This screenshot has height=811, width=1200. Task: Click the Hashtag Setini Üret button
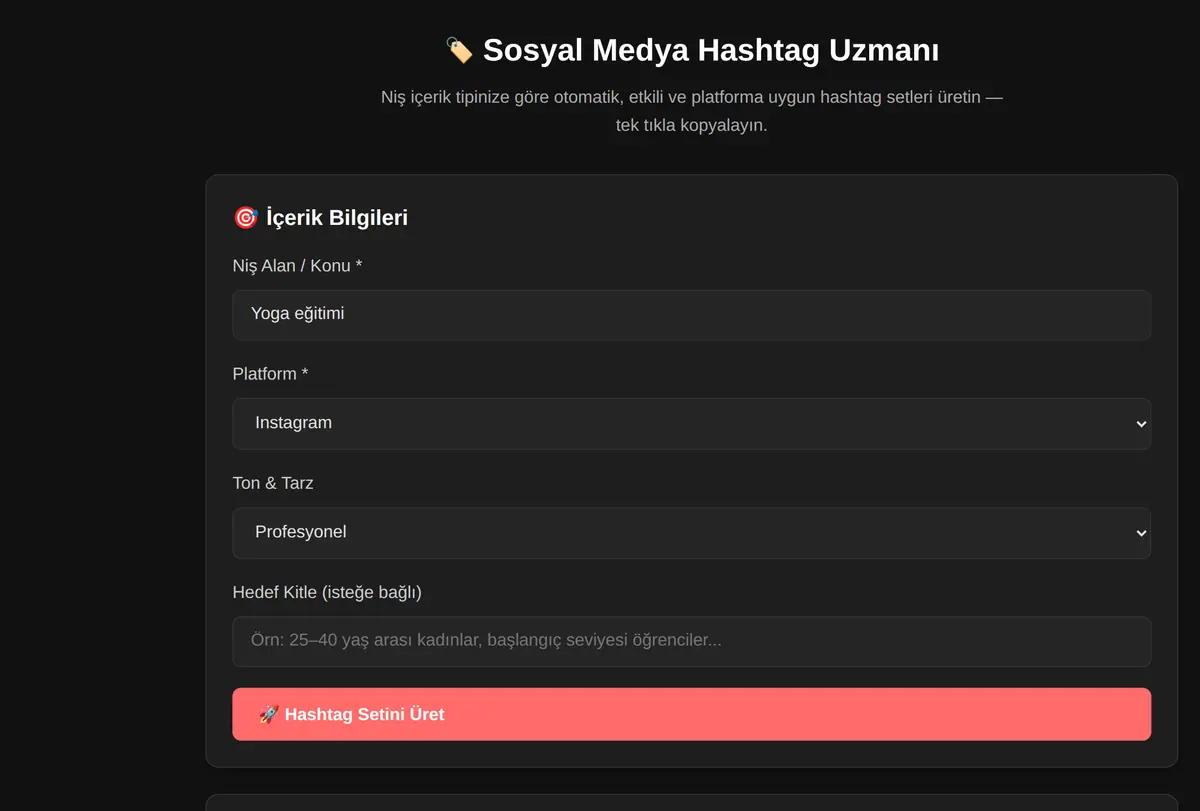point(691,714)
